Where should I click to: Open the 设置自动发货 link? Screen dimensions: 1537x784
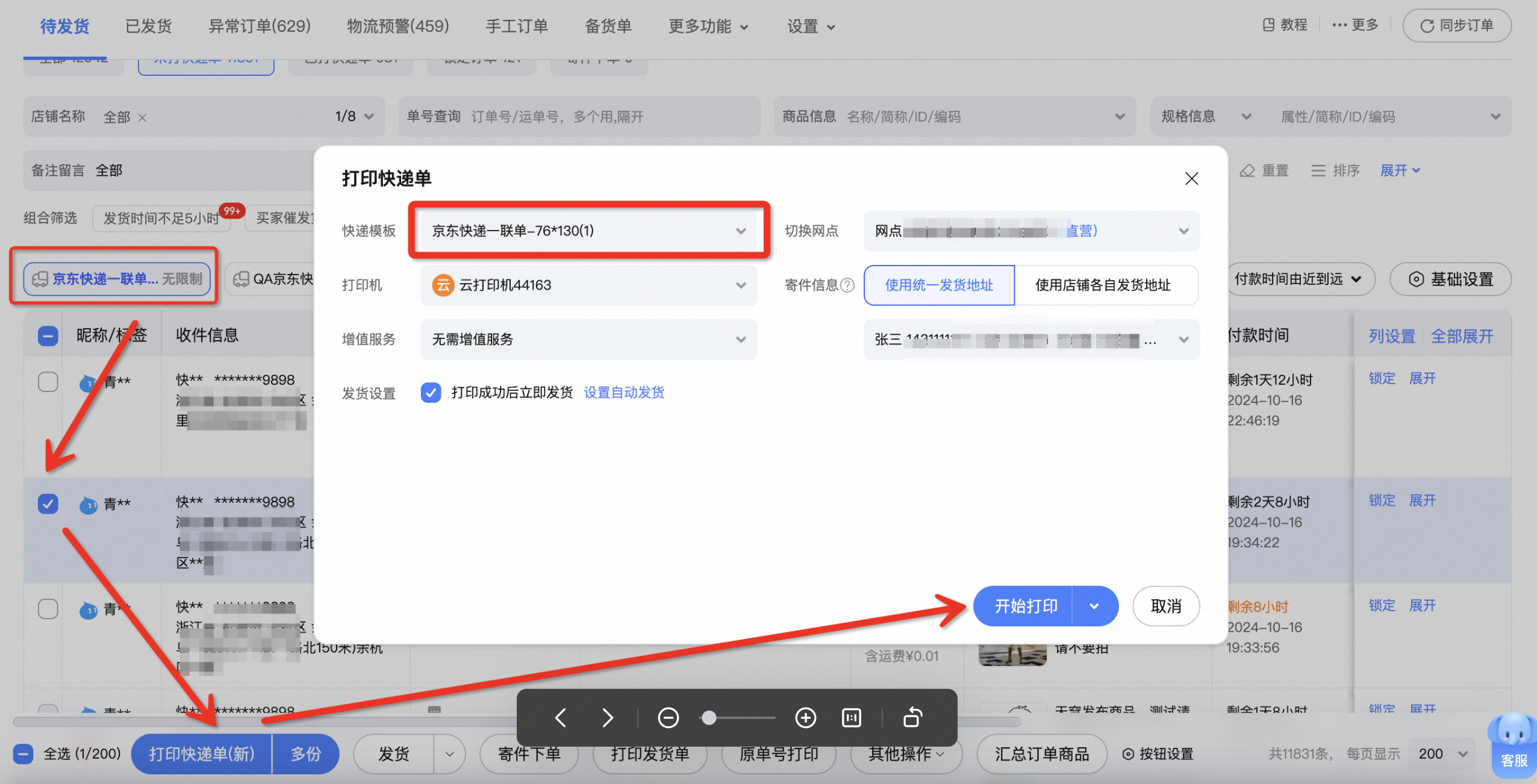(x=624, y=393)
